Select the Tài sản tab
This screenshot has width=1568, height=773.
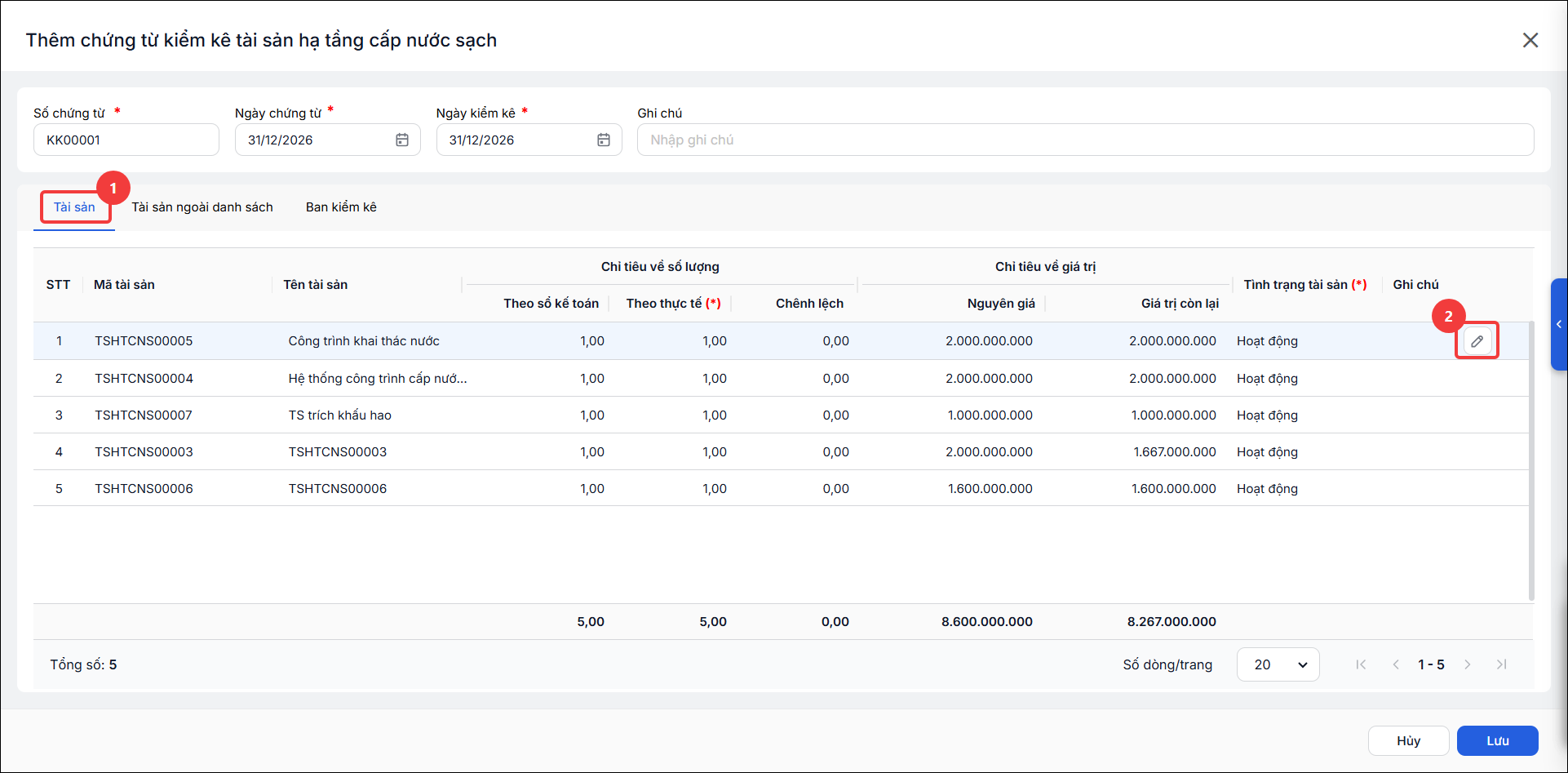(74, 207)
